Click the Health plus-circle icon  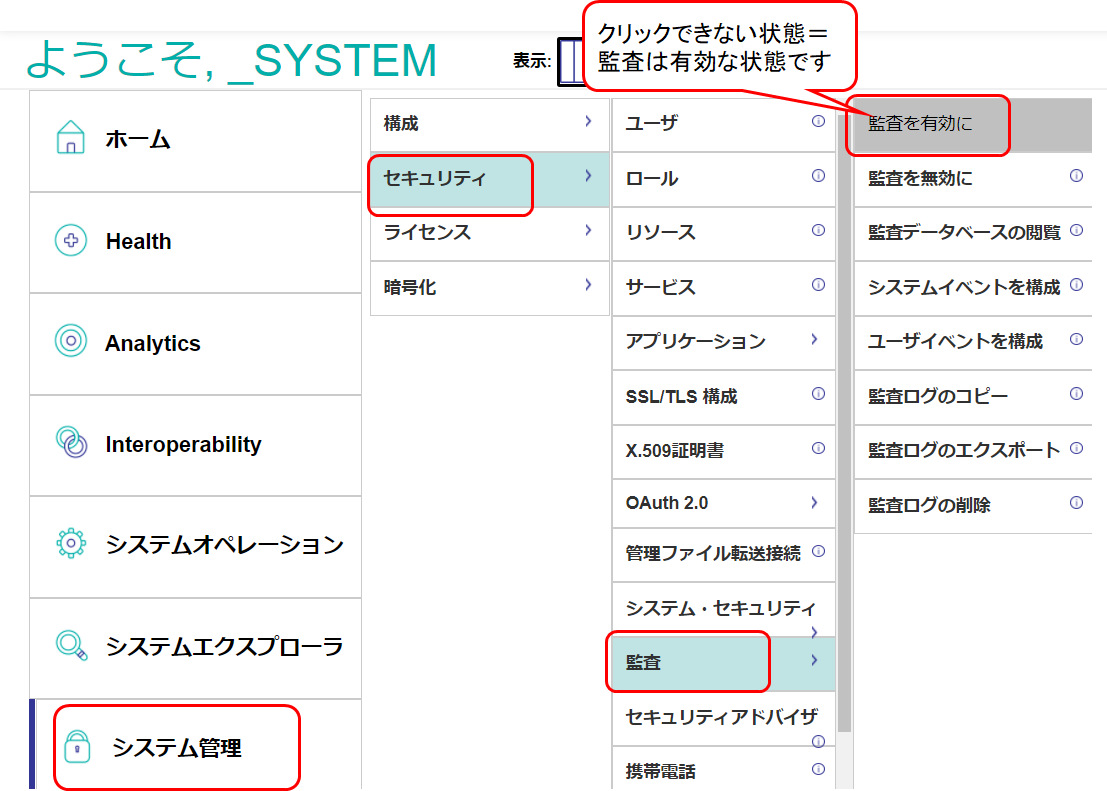pyautogui.click(x=70, y=241)
